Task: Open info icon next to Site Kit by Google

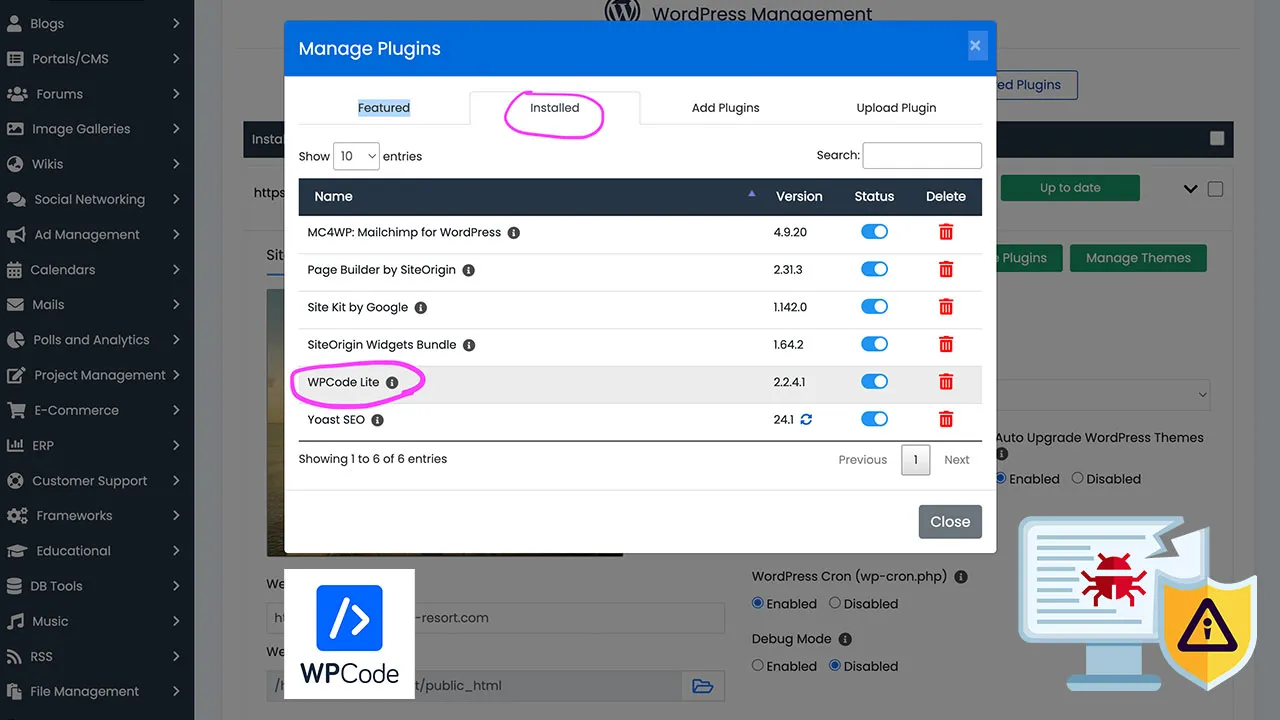Action: 421,308
